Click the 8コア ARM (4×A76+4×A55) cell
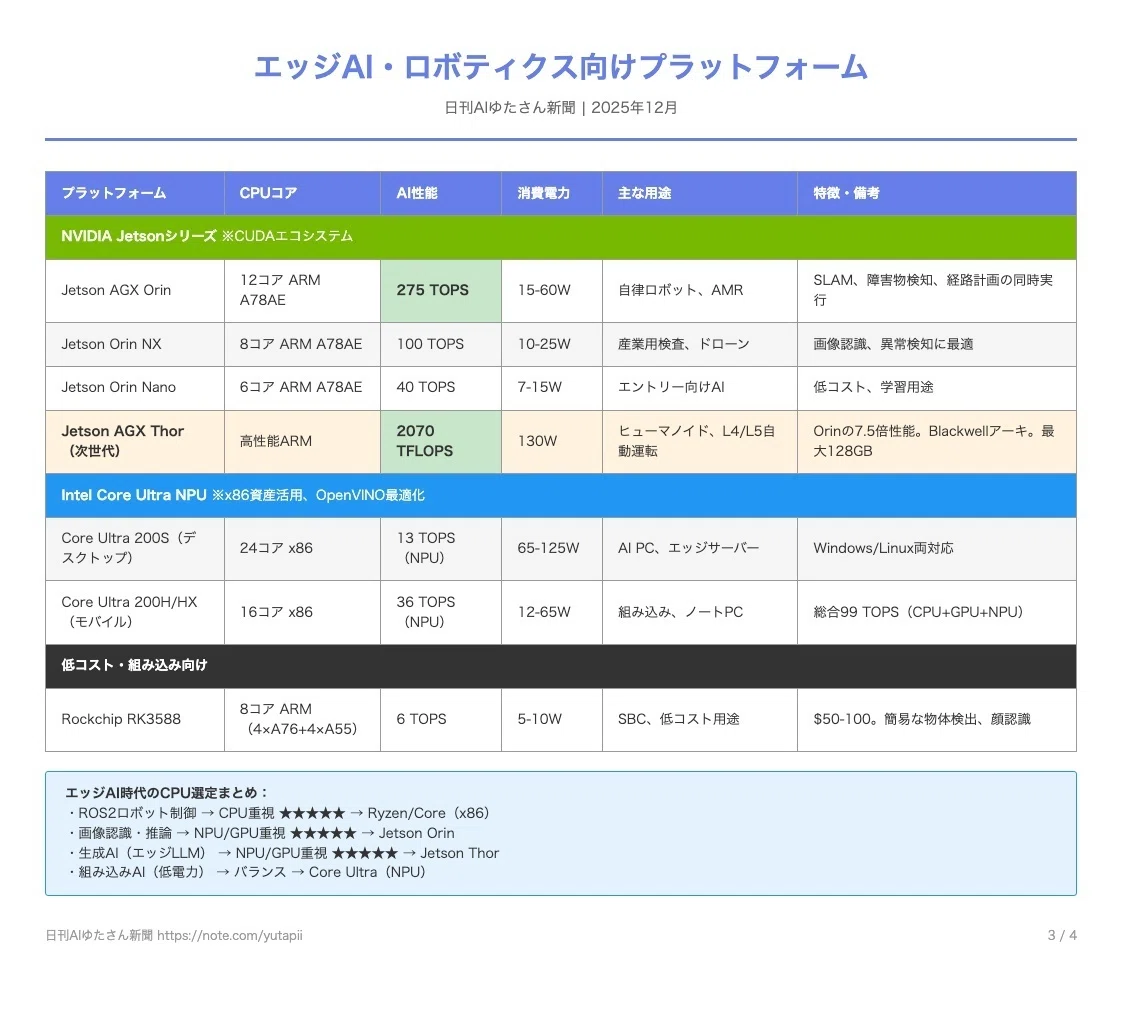The image size is (1123, 1020). click(x=302, y=720)
